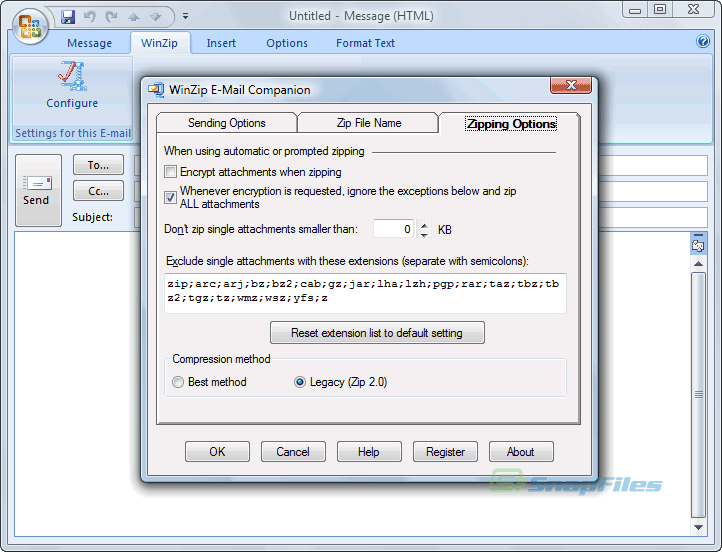Select the Best method radio button
722x552 pixels.
(x=178, y=382)
